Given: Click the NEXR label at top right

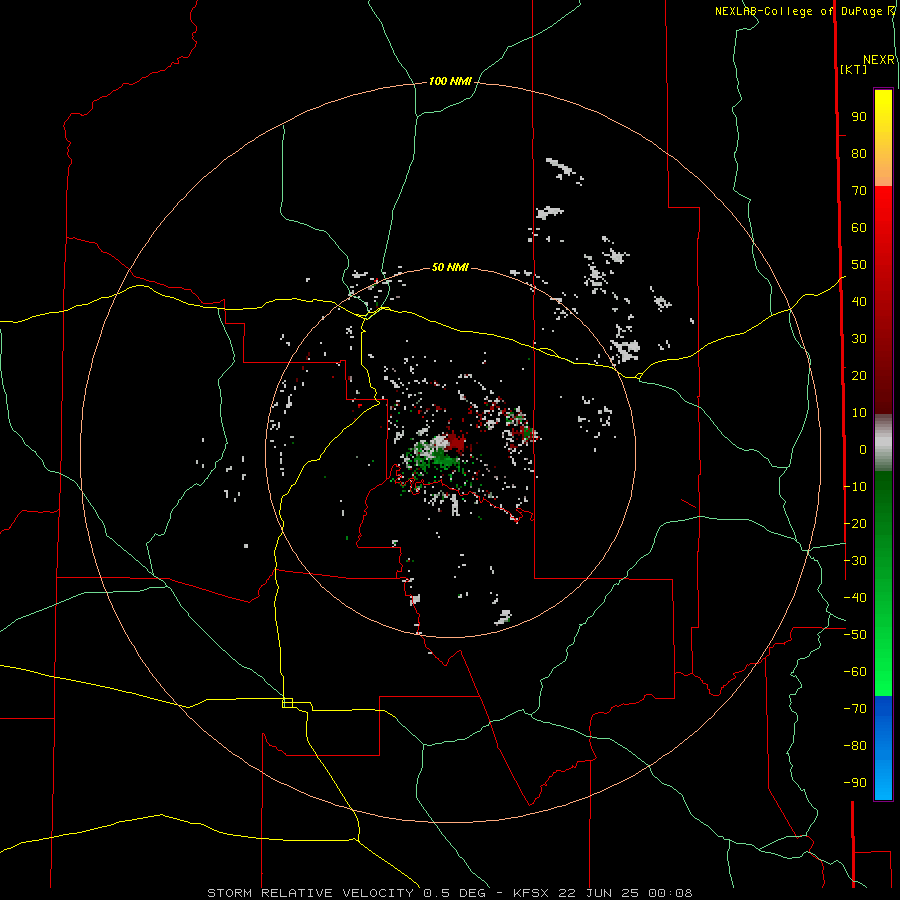Looking at the screenshot, I should [x=879, y=60].
